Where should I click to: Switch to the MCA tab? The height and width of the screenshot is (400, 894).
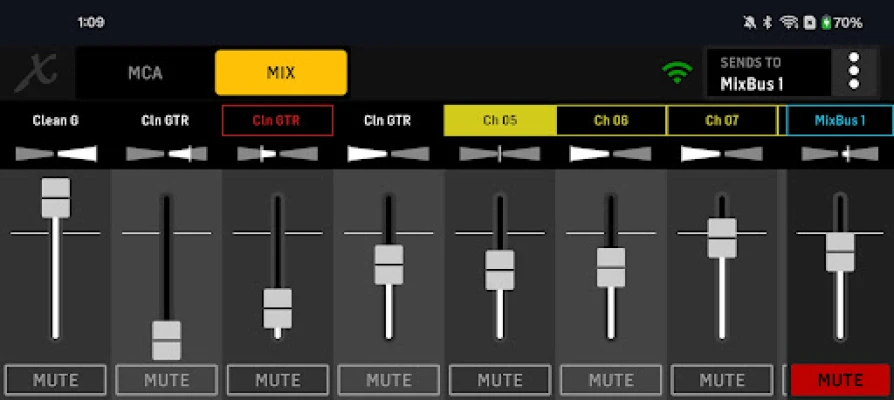click(x=145, y=73)
